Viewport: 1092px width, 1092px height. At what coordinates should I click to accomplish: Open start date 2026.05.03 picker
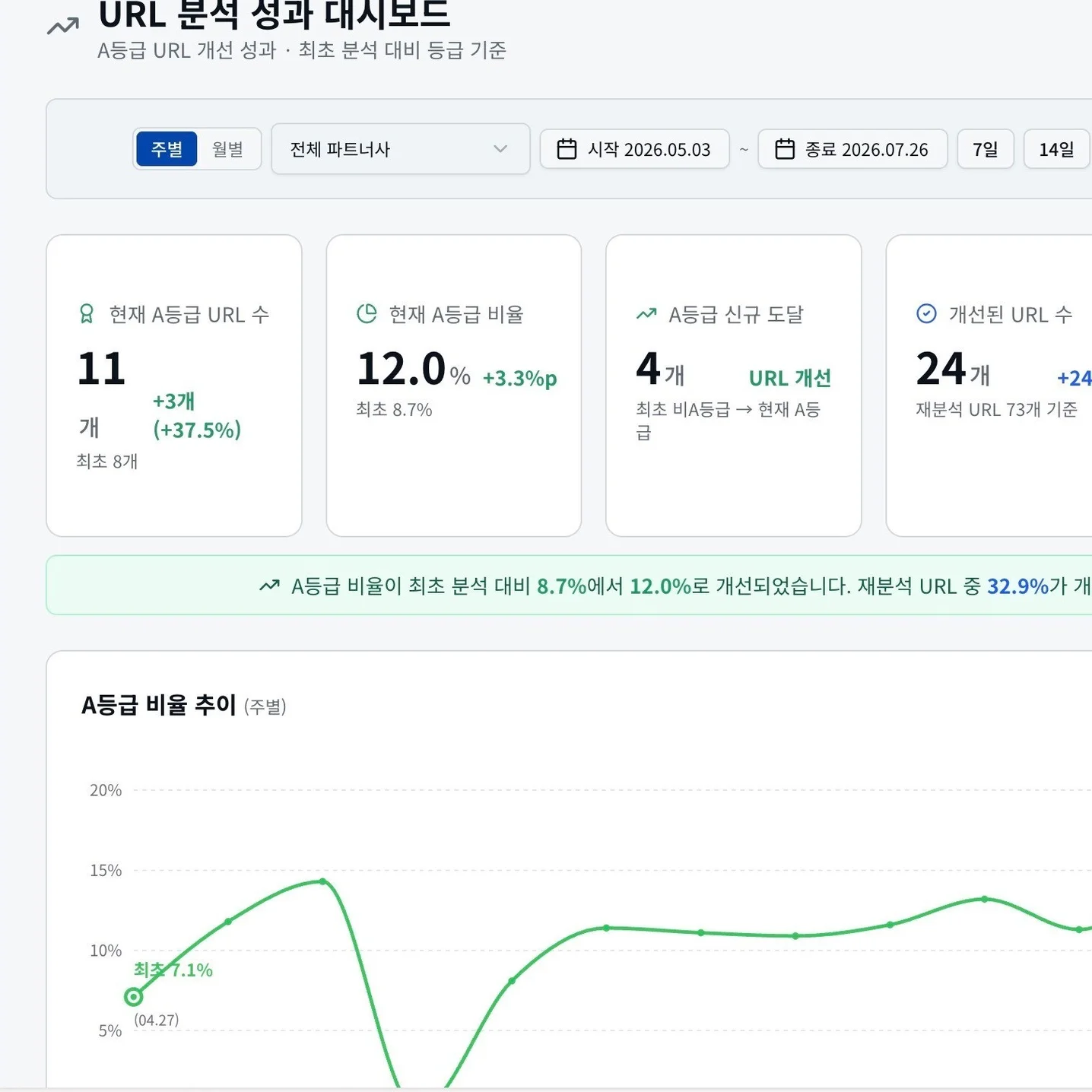pyautogui.click(x=634, y=149)
